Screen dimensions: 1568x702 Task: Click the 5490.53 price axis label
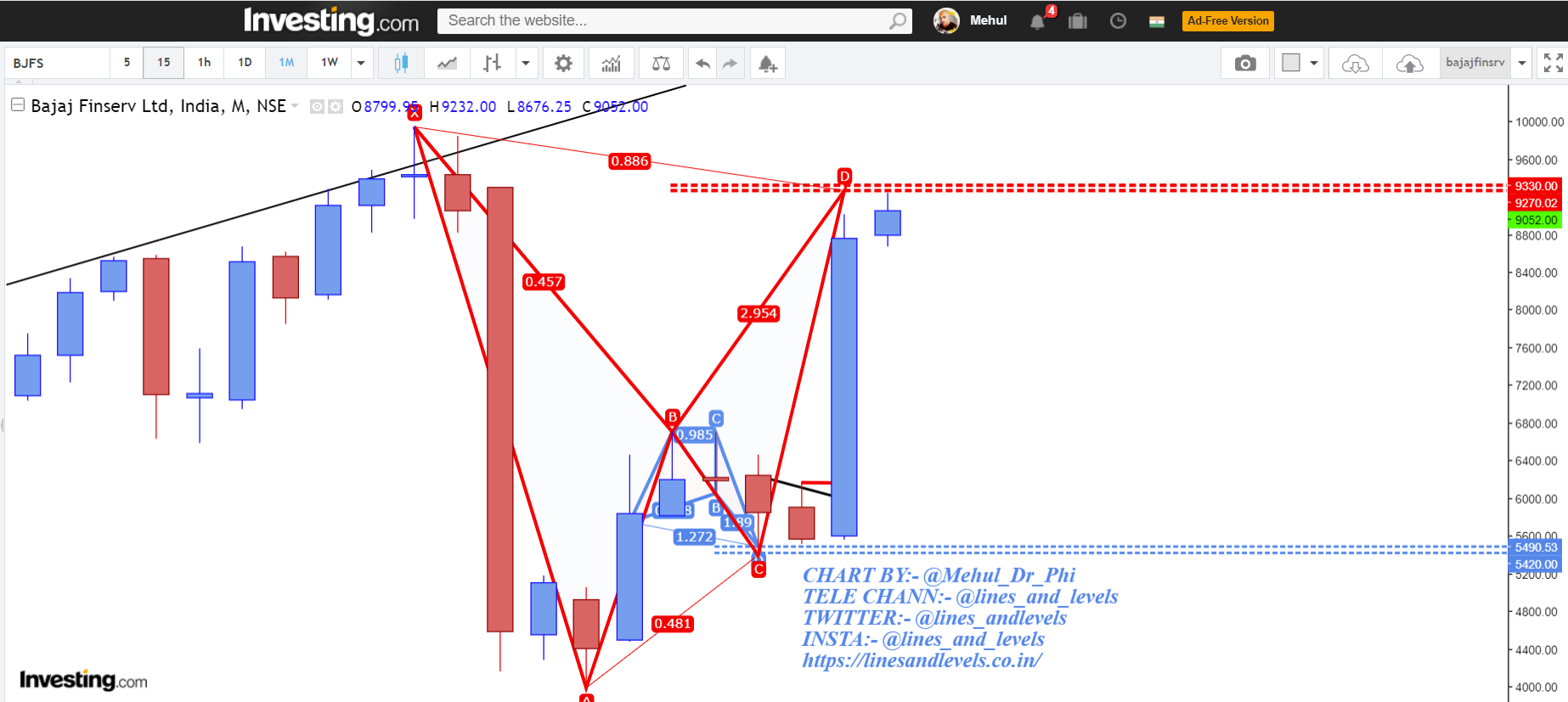[x=1536, y=548]
